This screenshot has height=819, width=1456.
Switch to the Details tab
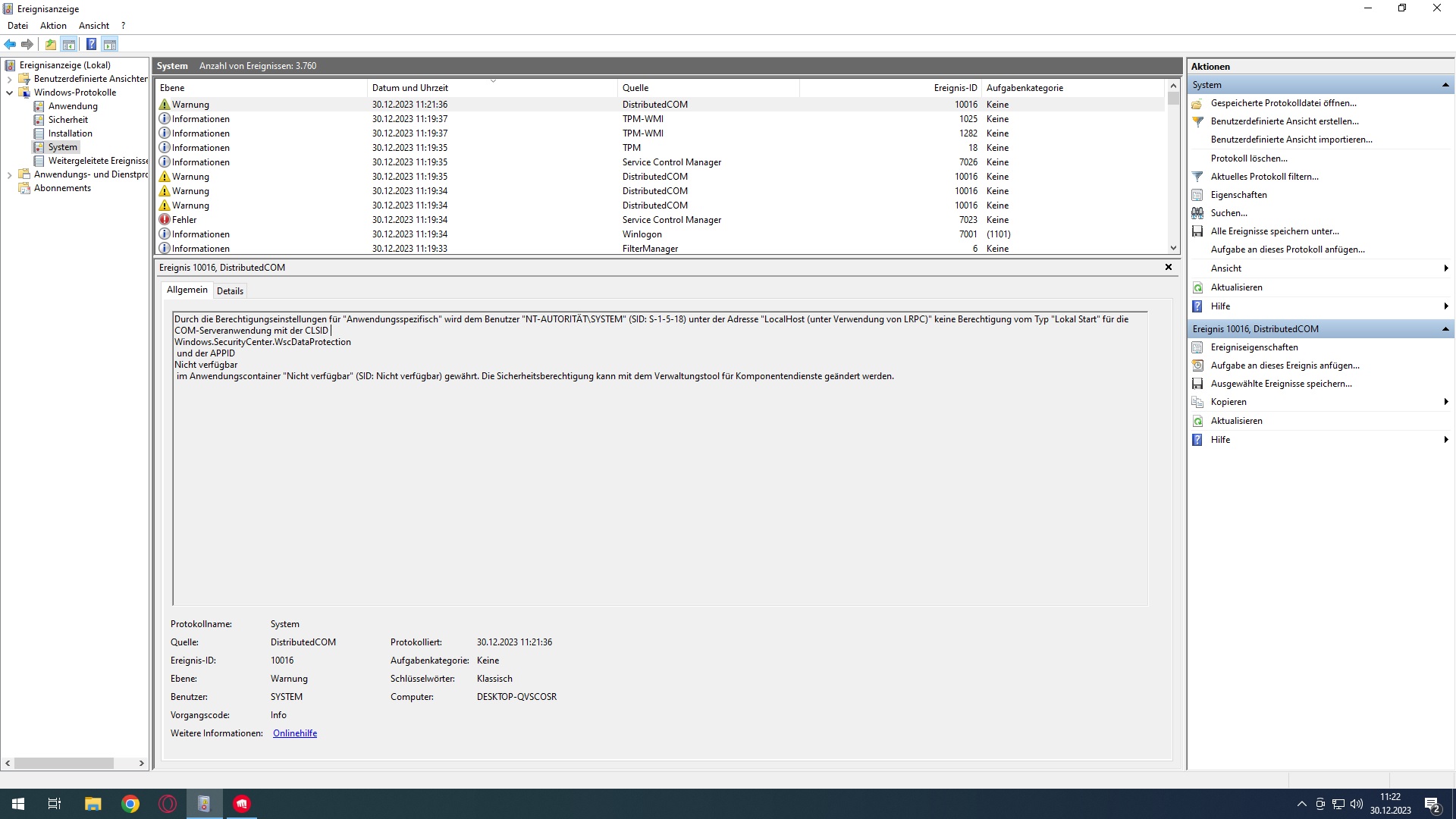pos(230,291)
